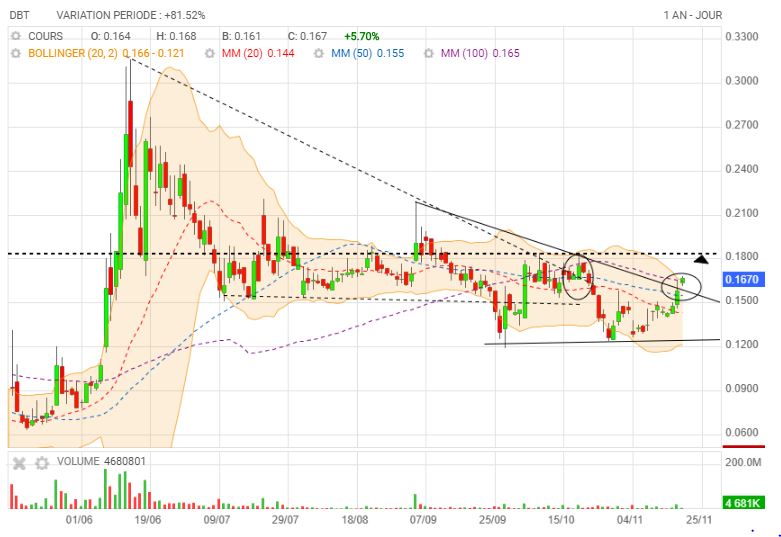Open Bollinger indicator settings gear
The height and width of the screenshot is (537, 781).
point(16,53)
